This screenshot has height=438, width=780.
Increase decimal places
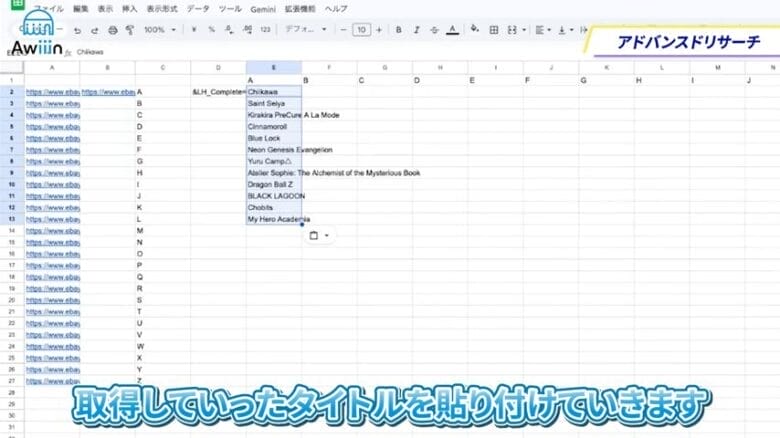tap(247, 30)
